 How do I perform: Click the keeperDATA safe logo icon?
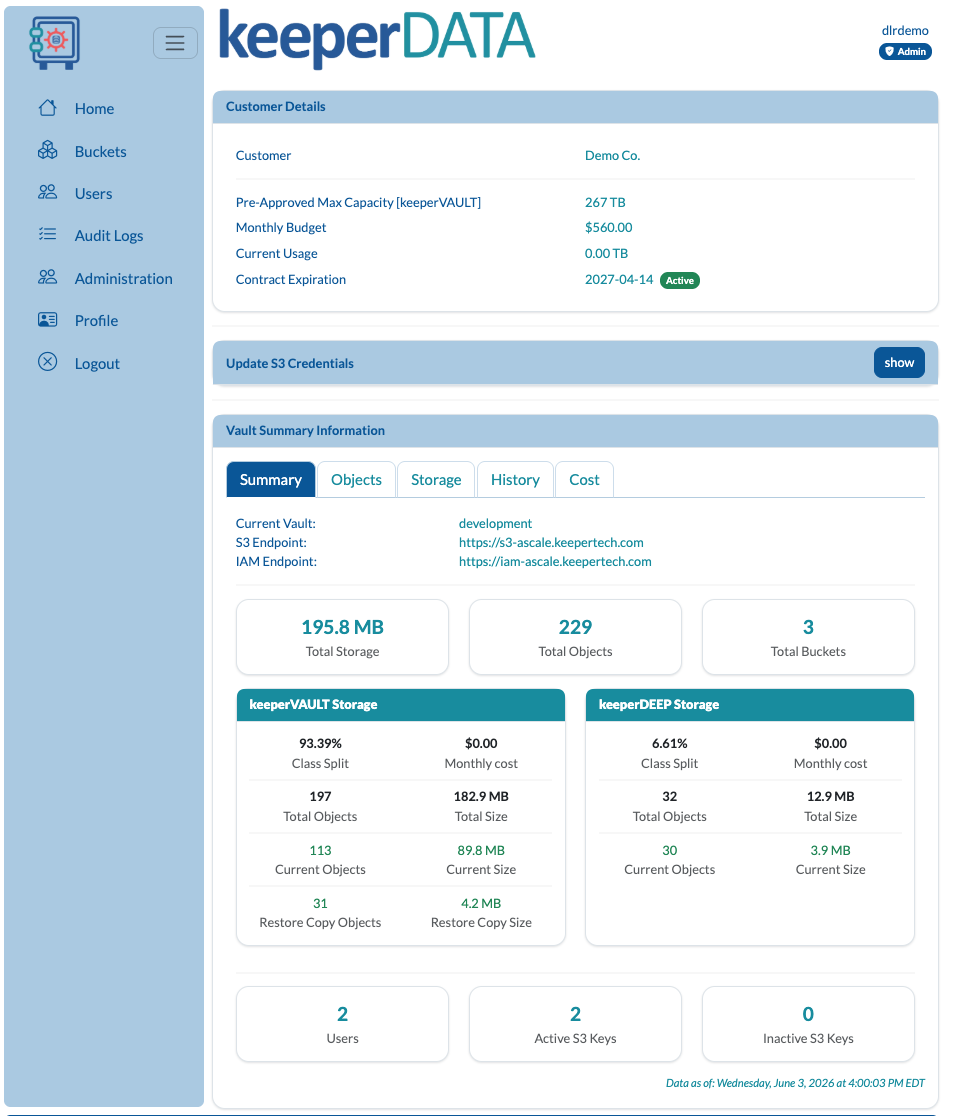coord(55,43)
